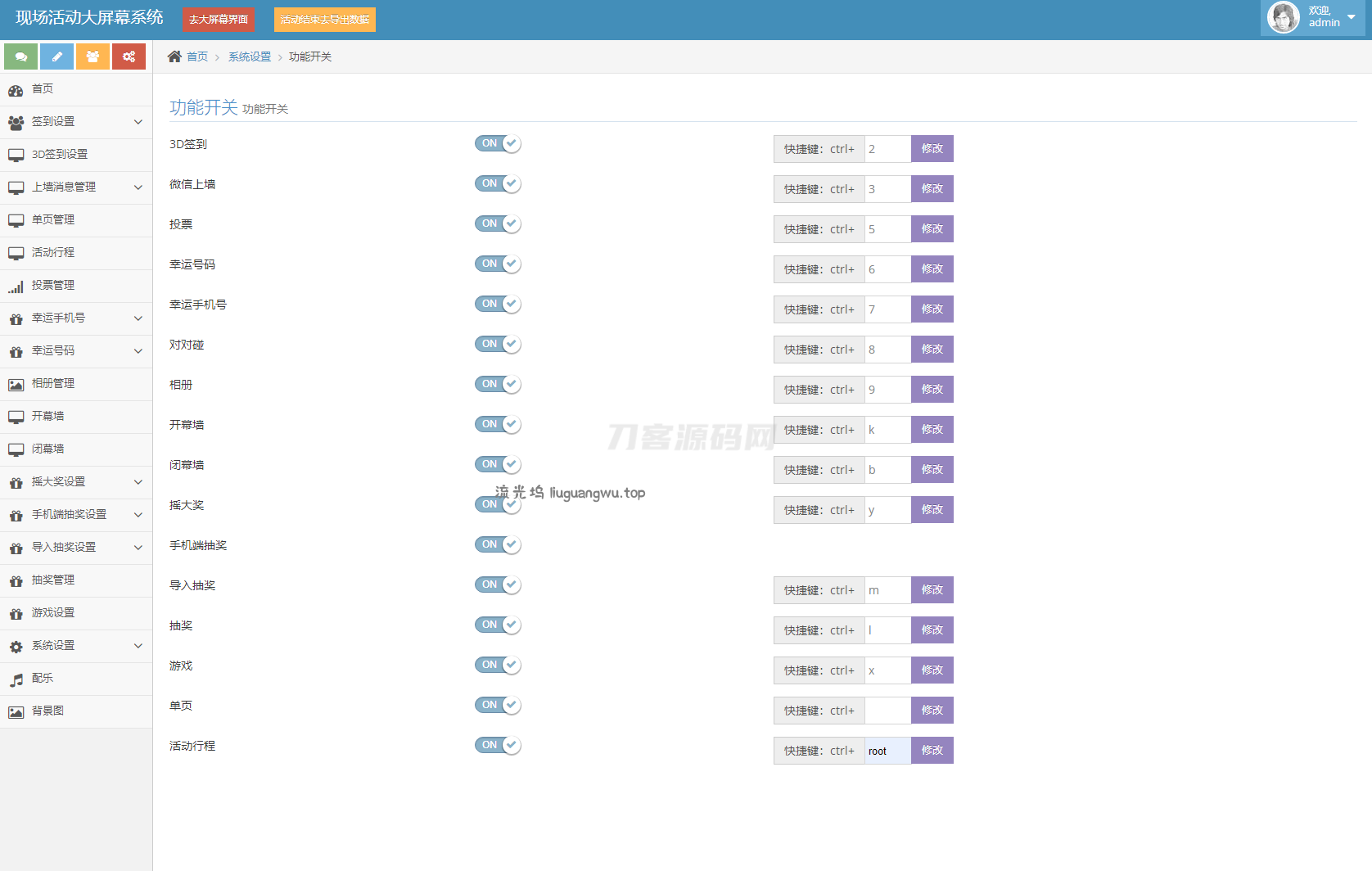Click the dashboard icon beside 首页

click(16, 90)
